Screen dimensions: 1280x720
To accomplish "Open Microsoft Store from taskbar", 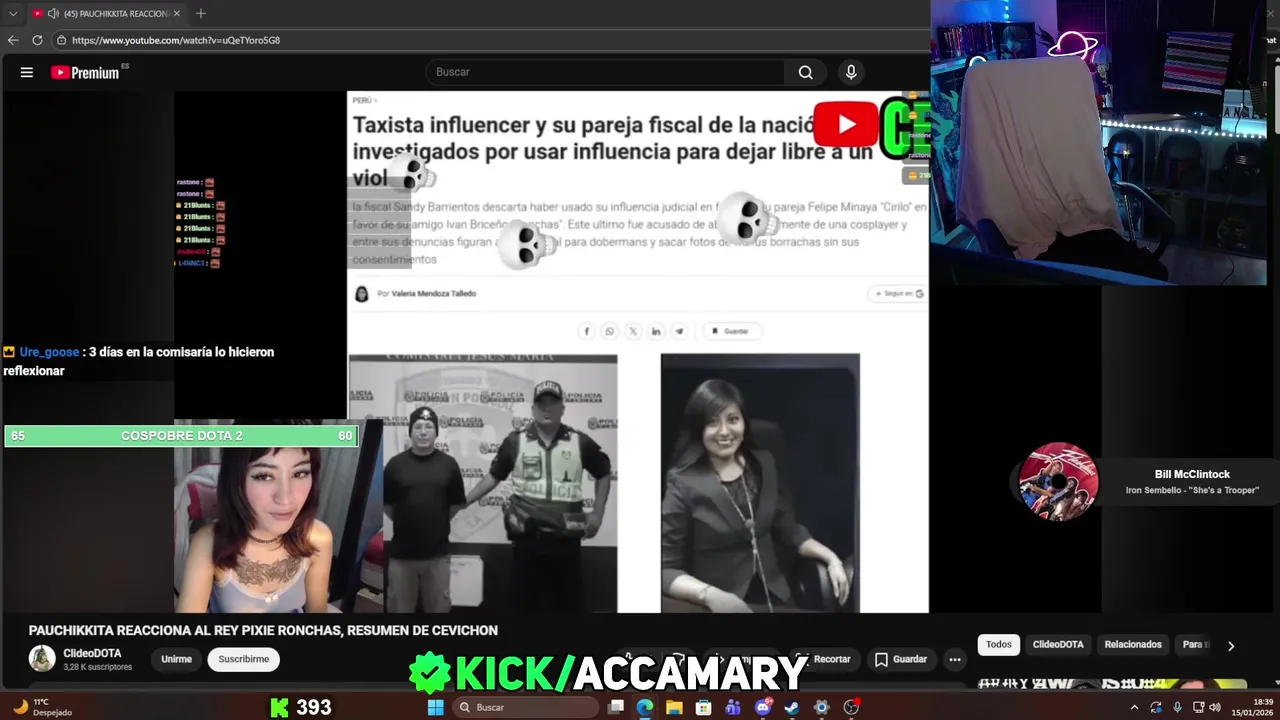I will 704,707.
